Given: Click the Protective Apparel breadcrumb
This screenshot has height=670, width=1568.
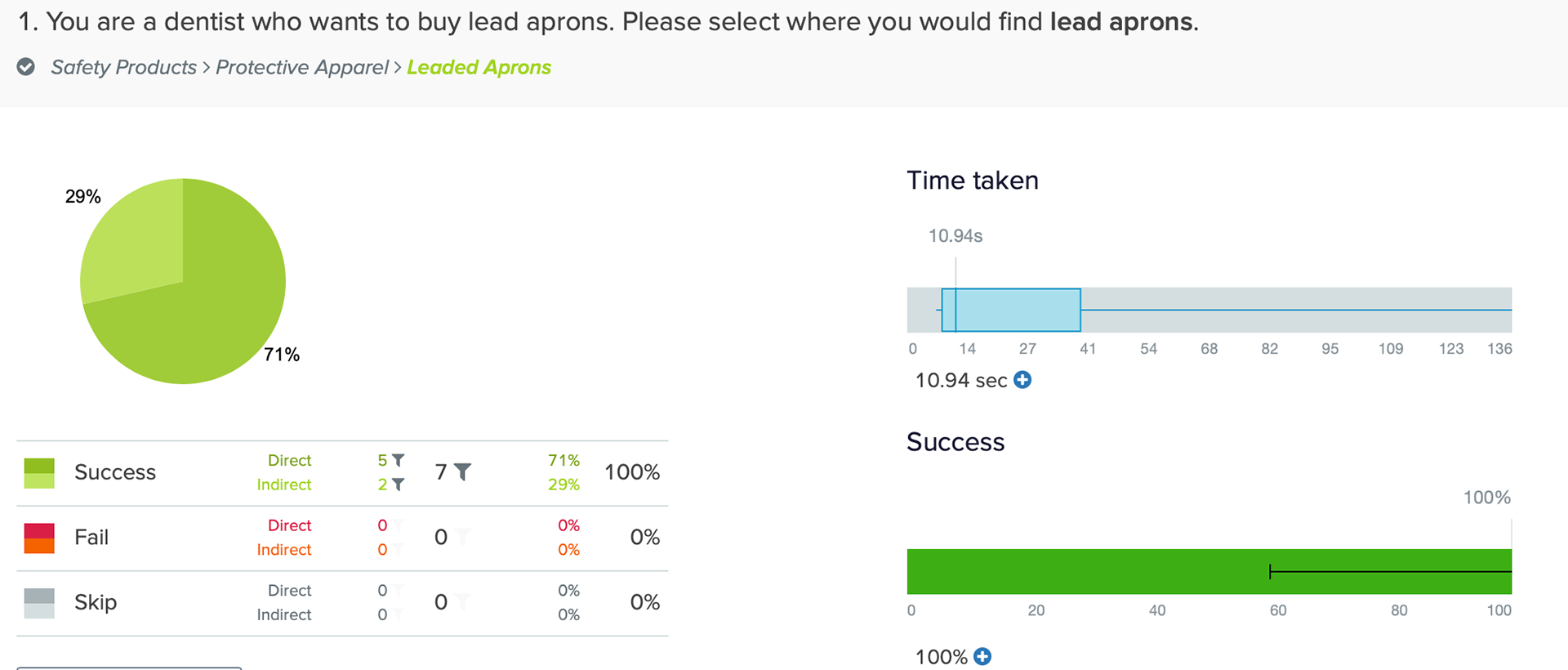Looking at the screenshot, I should [302, 67].
